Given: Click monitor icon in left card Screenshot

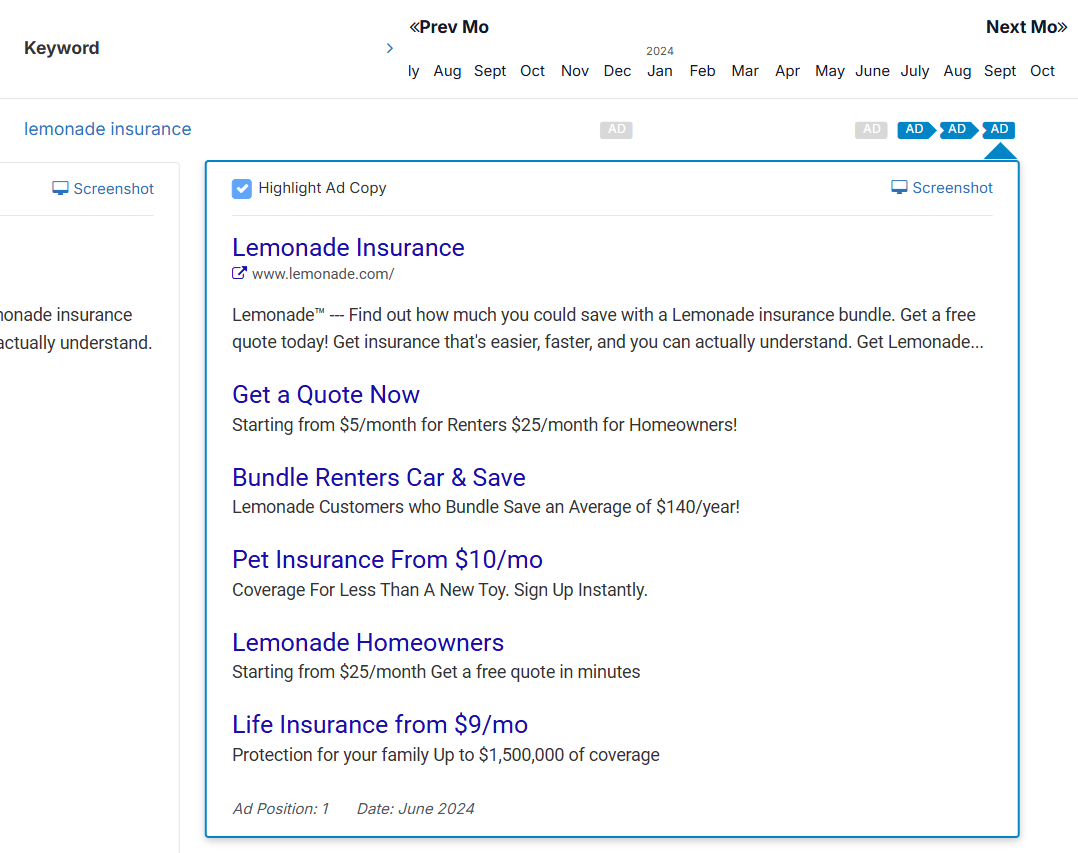Looking at the screenshot, I should point(60,188).
